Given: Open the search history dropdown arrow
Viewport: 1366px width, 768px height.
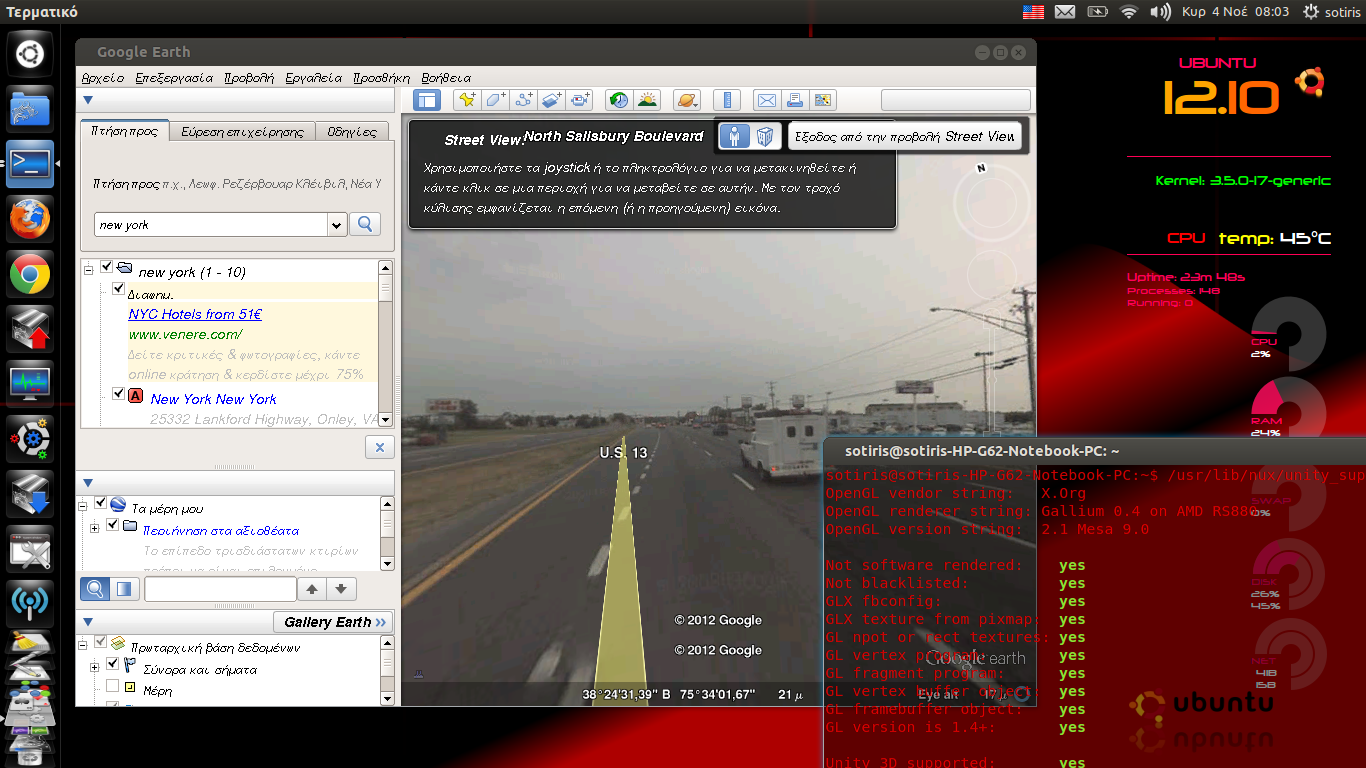Looking at the screenshot, I should click(x=337, y=225).
